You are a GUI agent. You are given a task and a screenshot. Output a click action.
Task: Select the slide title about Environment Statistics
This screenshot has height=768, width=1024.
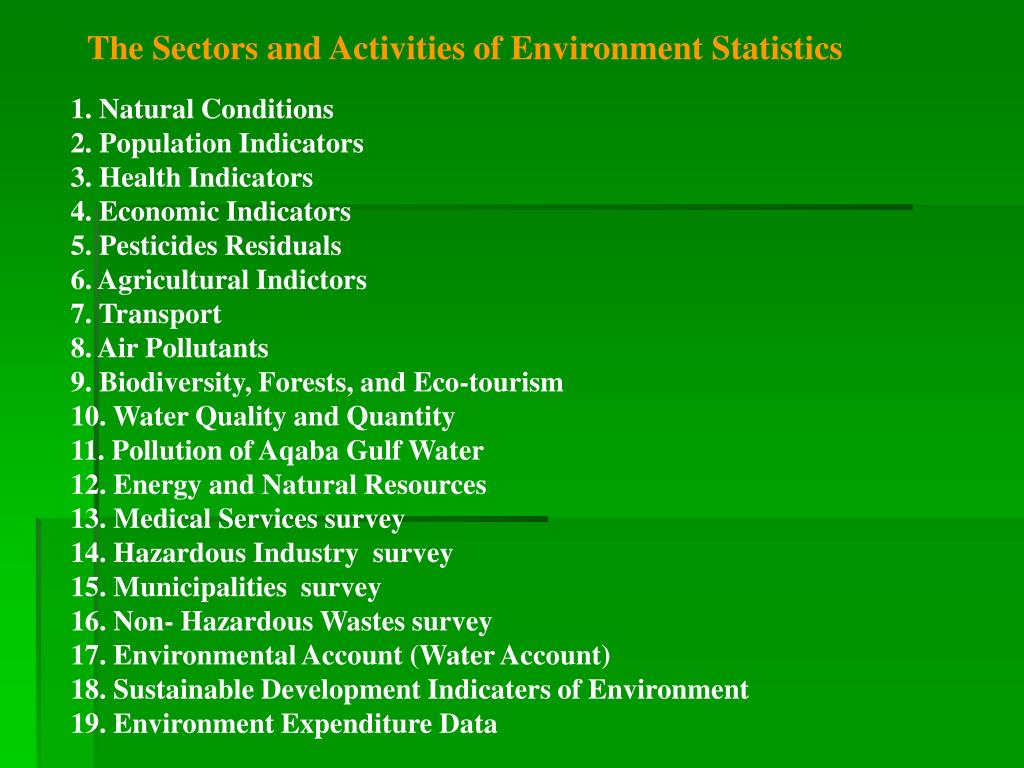tap(464, 48)
